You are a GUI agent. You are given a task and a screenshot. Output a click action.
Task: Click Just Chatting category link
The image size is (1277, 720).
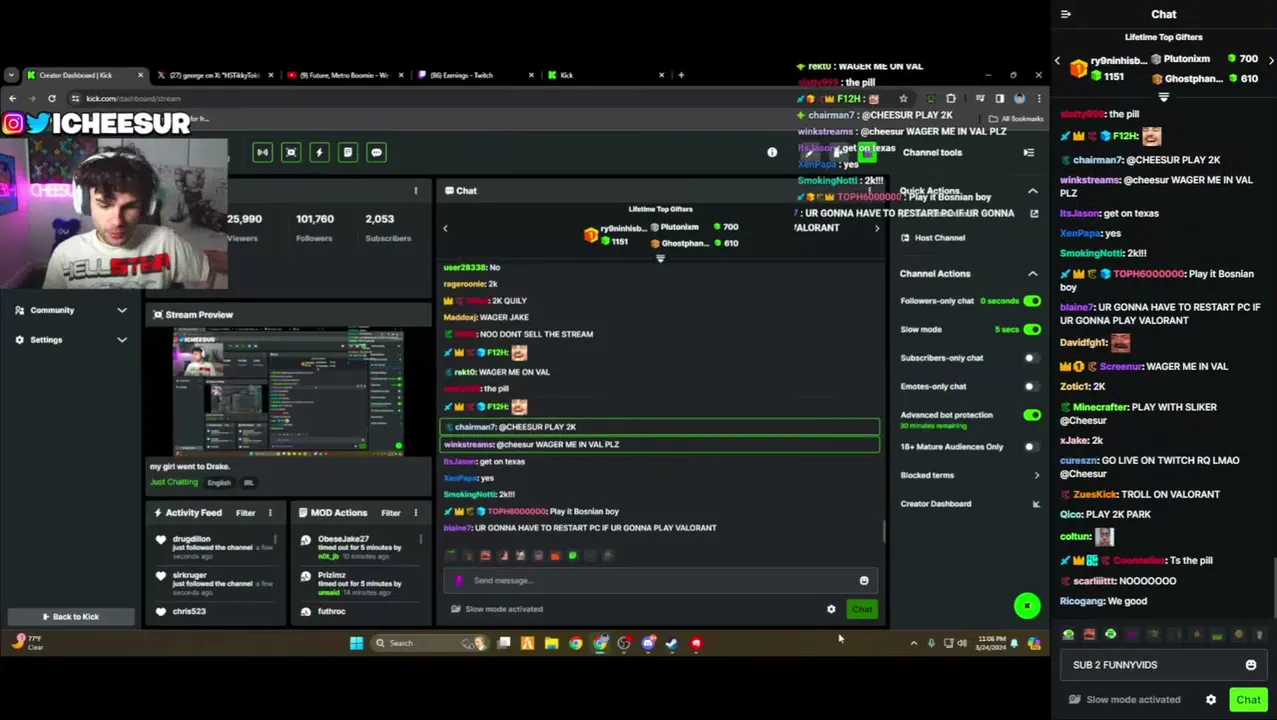[174, 482]
